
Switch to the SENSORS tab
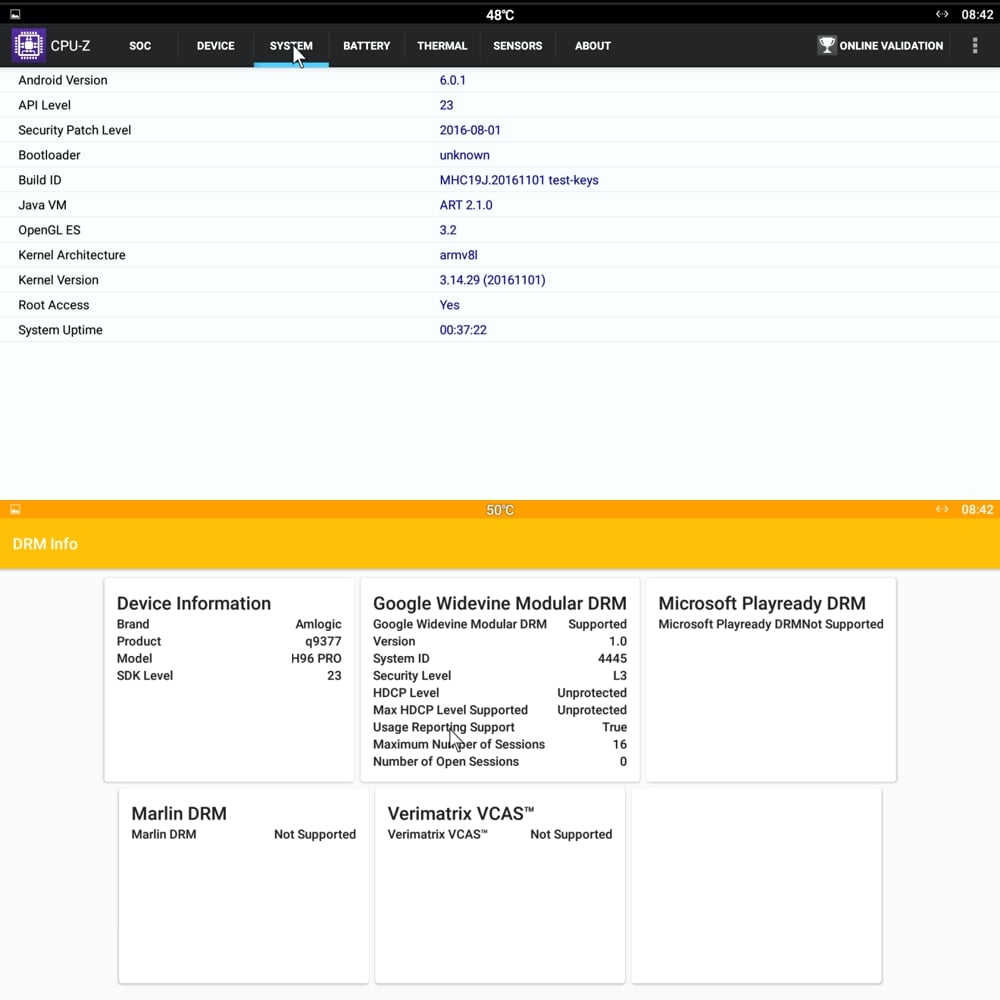(517, 46)
